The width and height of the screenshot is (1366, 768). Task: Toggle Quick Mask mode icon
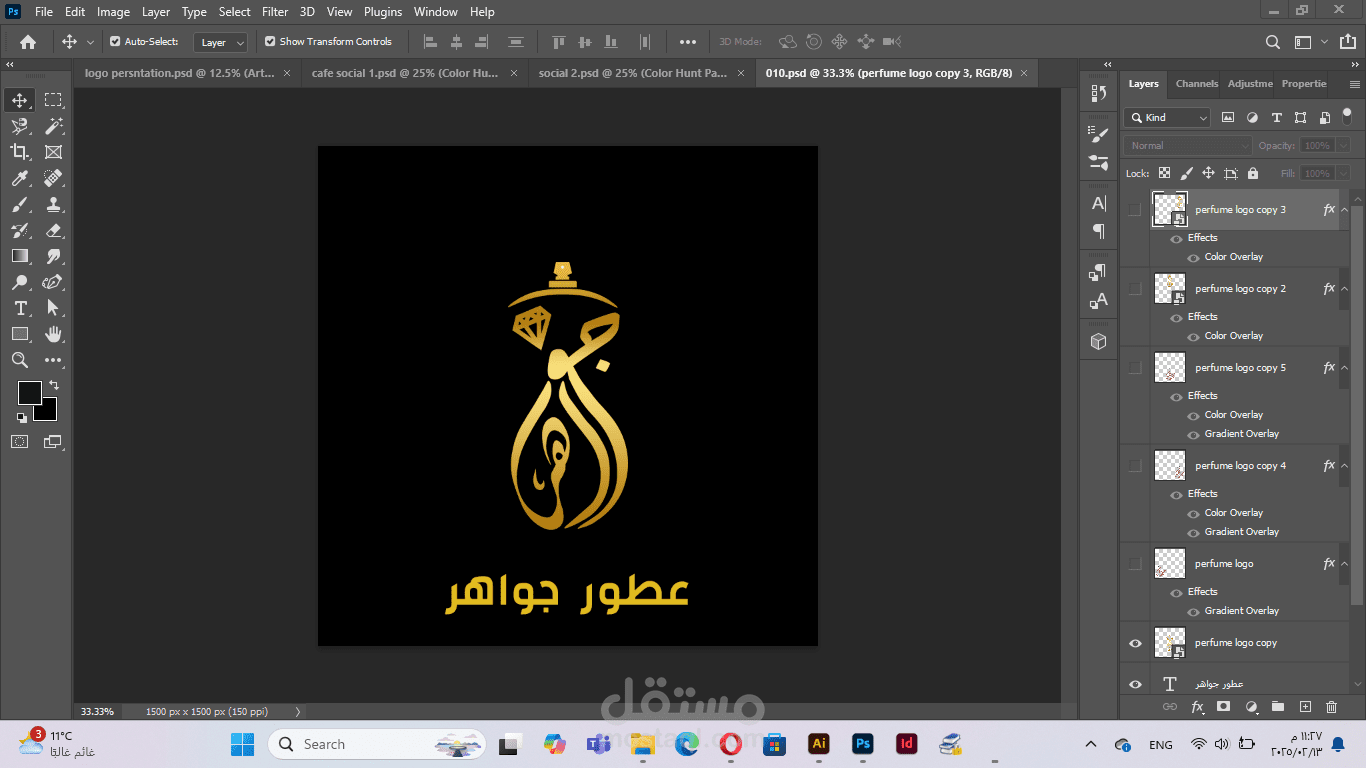[20, 441]
